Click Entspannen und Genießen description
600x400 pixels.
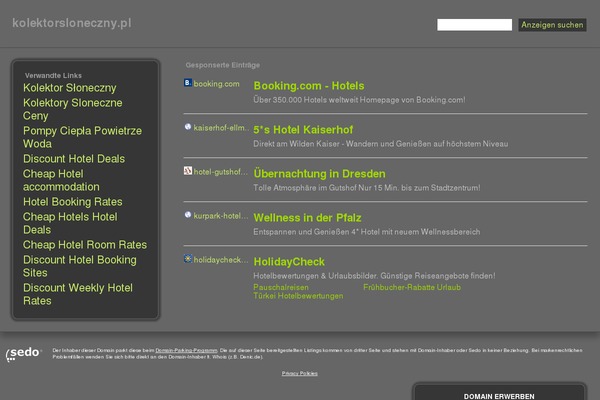point(367,232)
